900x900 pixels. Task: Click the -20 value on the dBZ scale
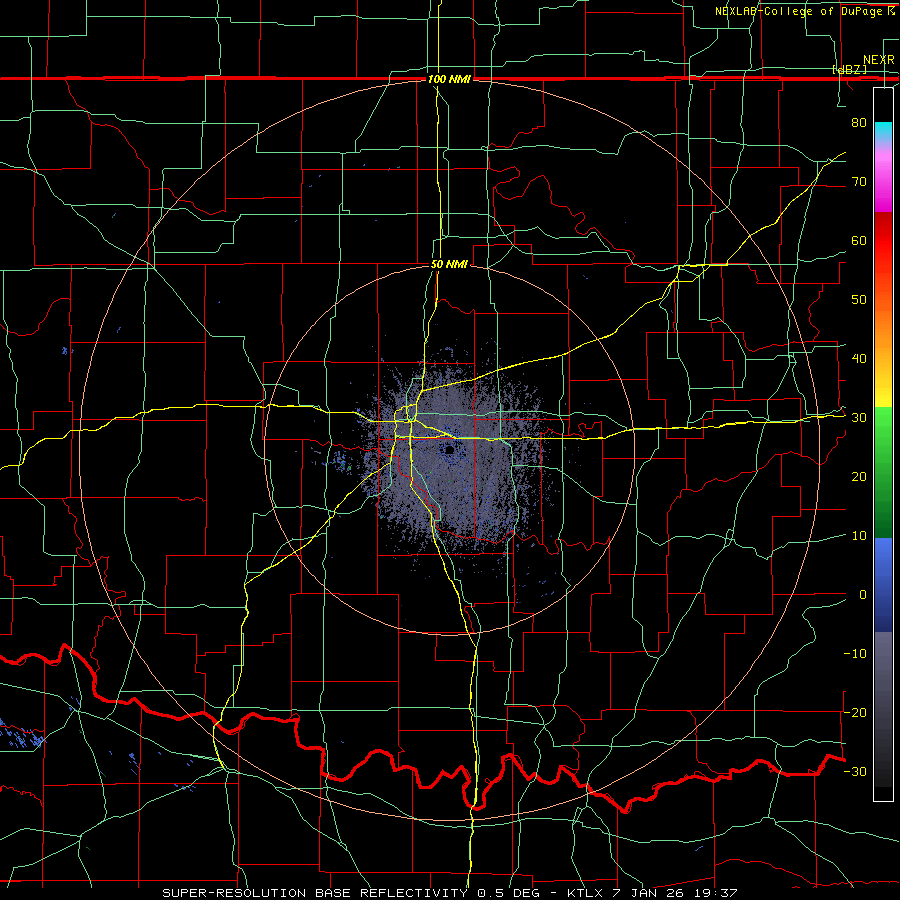pyautogui.click(x=855, y=713)
